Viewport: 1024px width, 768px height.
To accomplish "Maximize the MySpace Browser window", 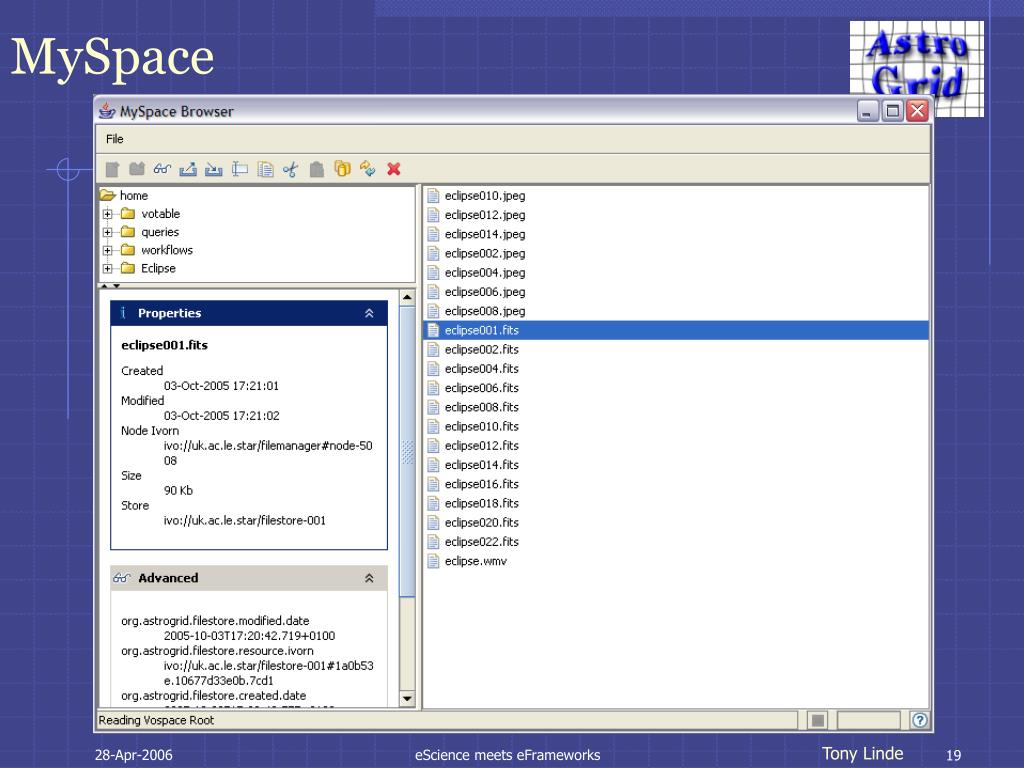I will coord(892,111).
